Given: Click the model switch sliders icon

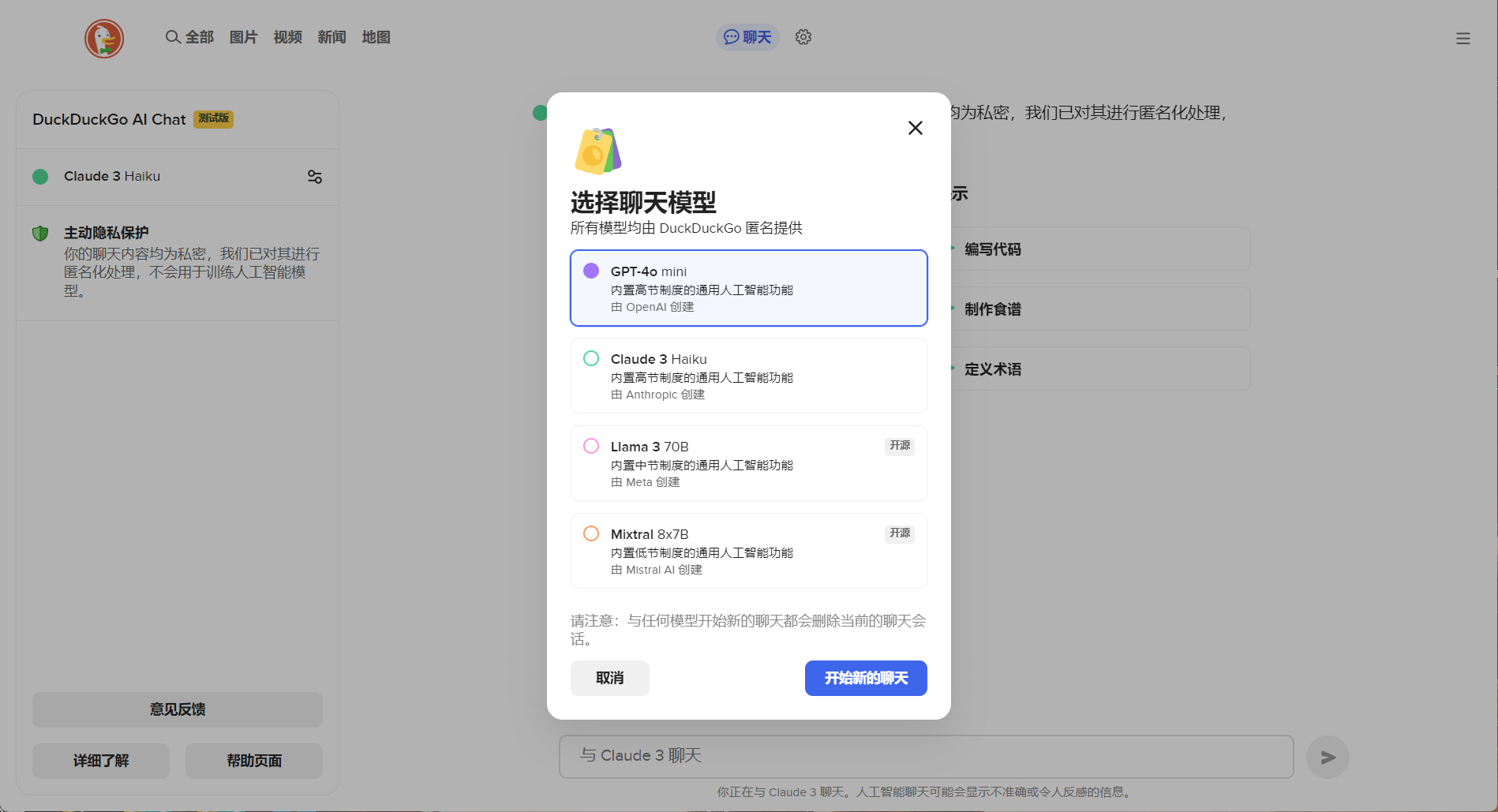Looking at the screenshot, I should coord(315,177).
